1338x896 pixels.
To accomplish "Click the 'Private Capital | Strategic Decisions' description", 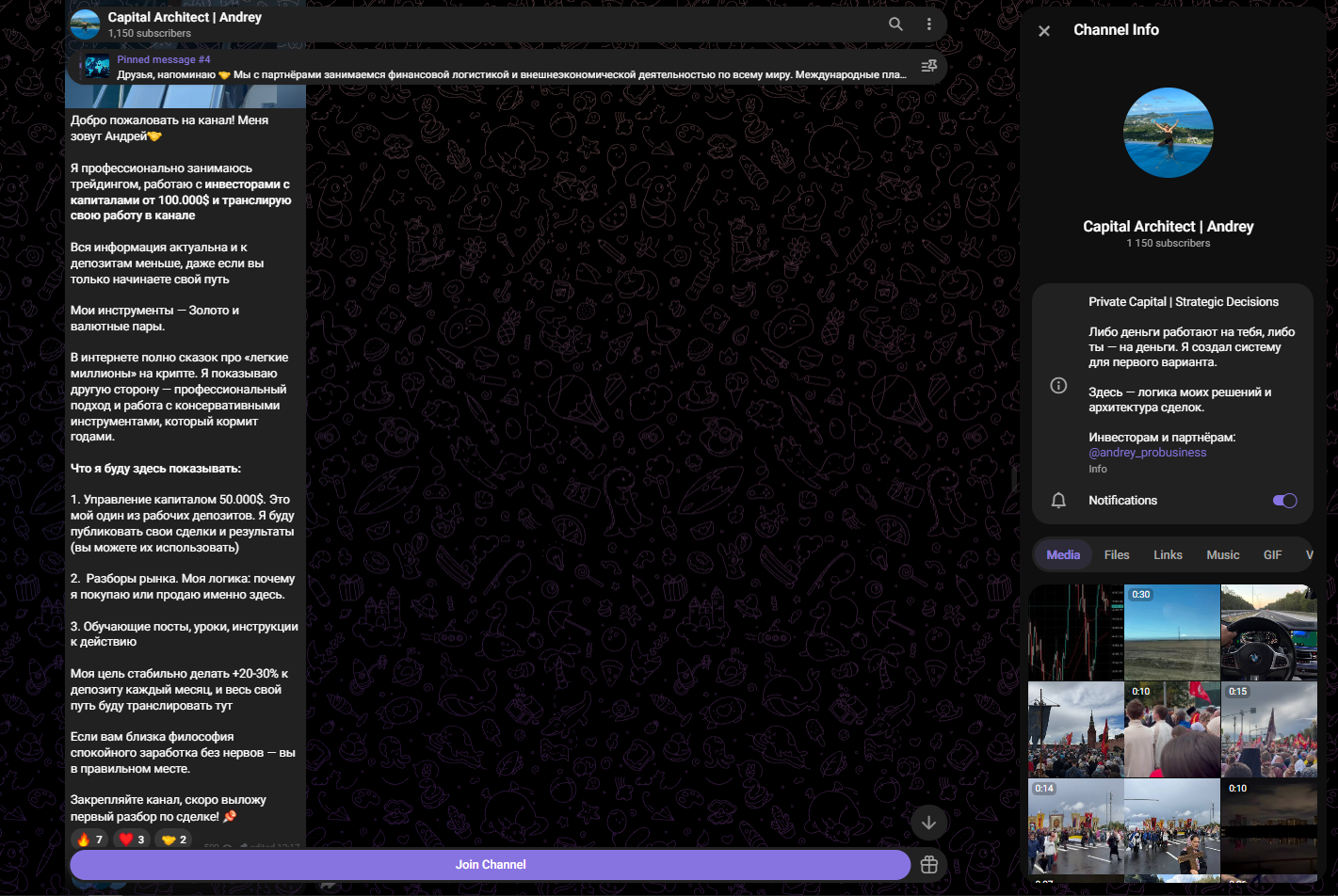I will point(1184,302).
